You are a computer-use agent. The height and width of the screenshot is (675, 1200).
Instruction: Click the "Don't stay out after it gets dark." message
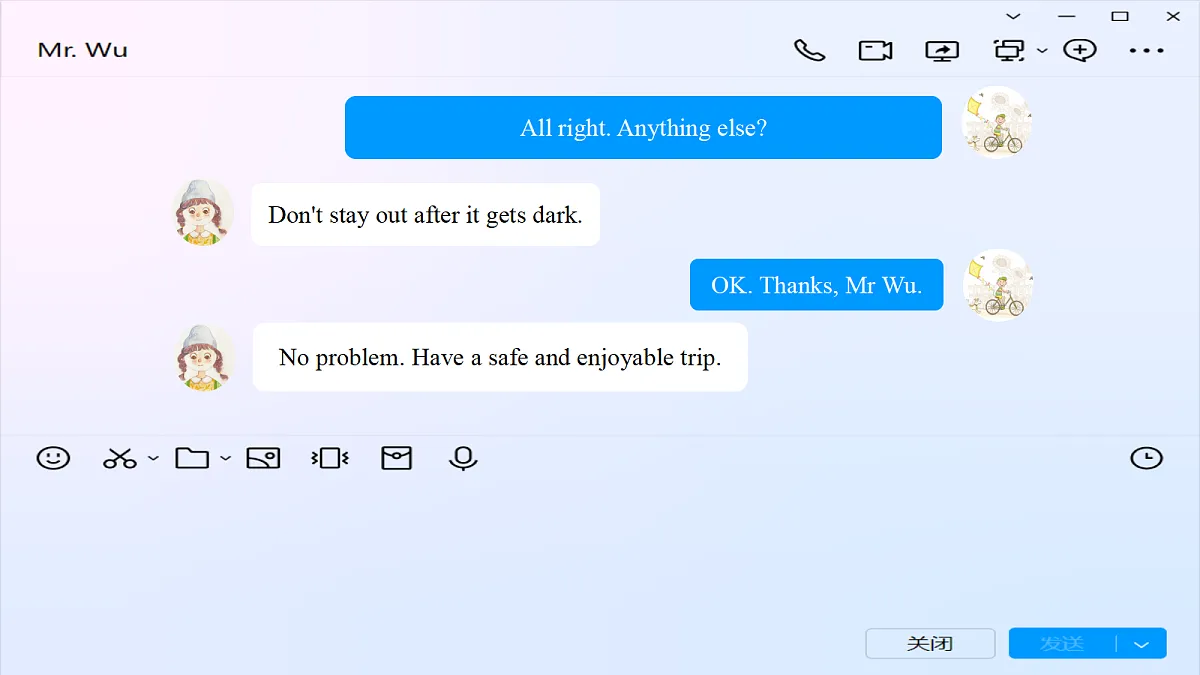coord(425,214)
